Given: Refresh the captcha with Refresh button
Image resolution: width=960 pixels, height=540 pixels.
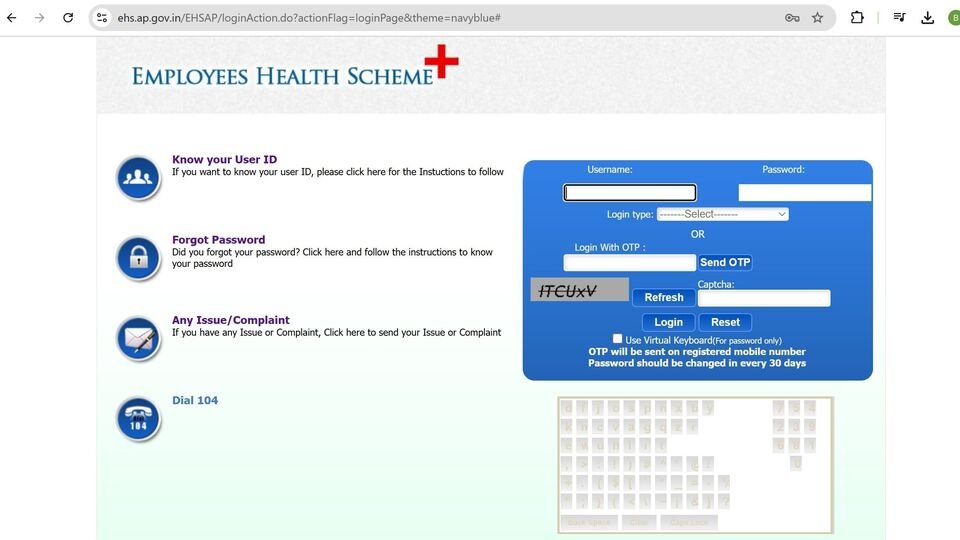Looking at the screenshot, I should pyautogui.click(x=664, y=297).
